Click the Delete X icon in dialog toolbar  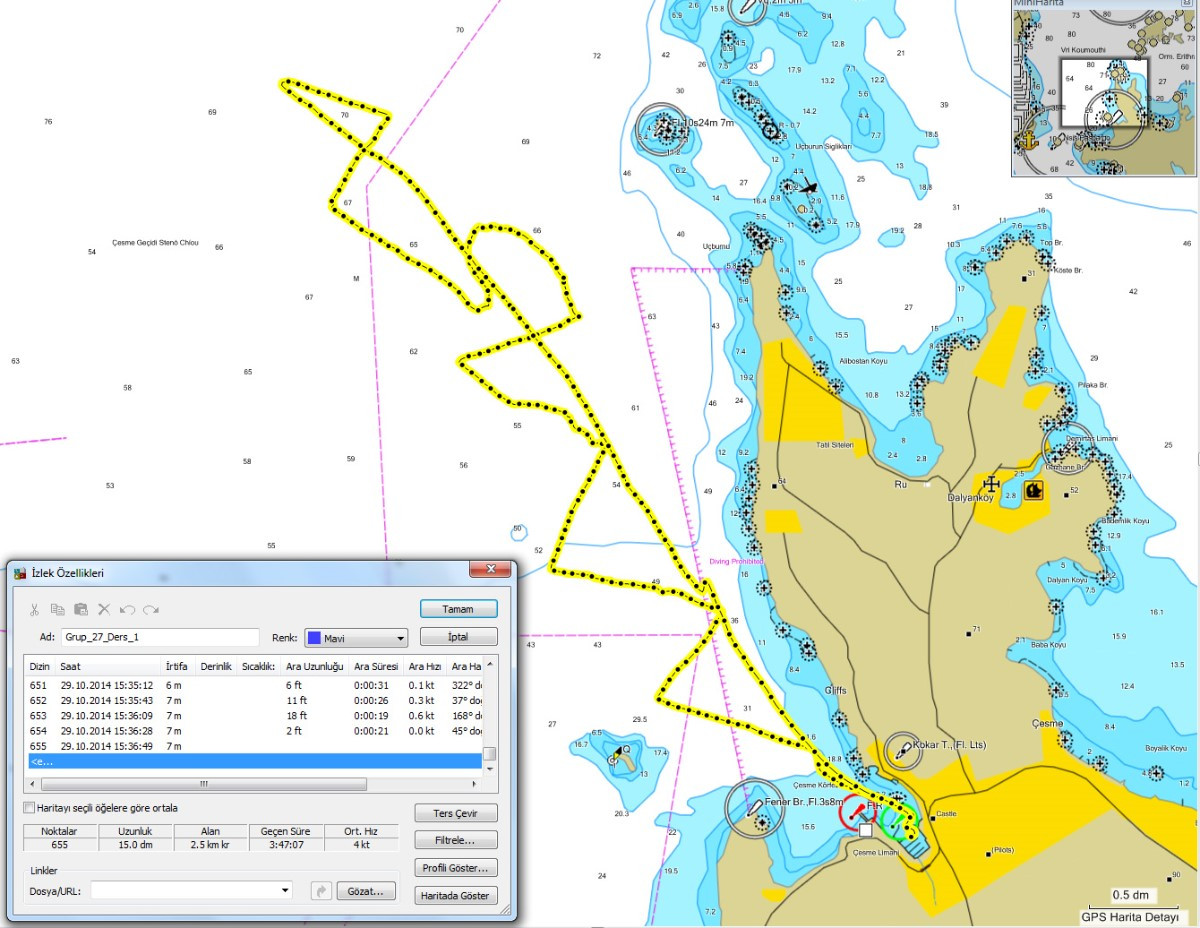(x=104, y=609)
